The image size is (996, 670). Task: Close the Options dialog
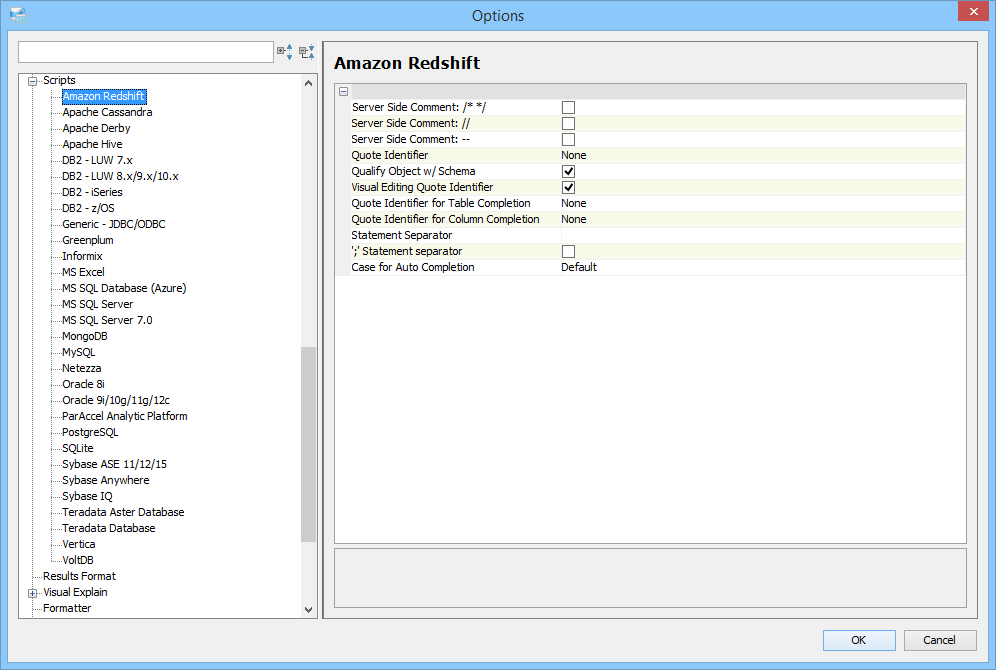point(973,11)
